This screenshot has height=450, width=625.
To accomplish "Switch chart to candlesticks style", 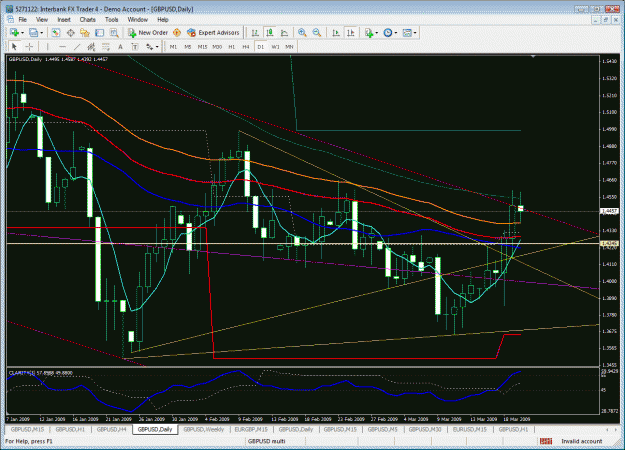I will click(x=270, y=33).
